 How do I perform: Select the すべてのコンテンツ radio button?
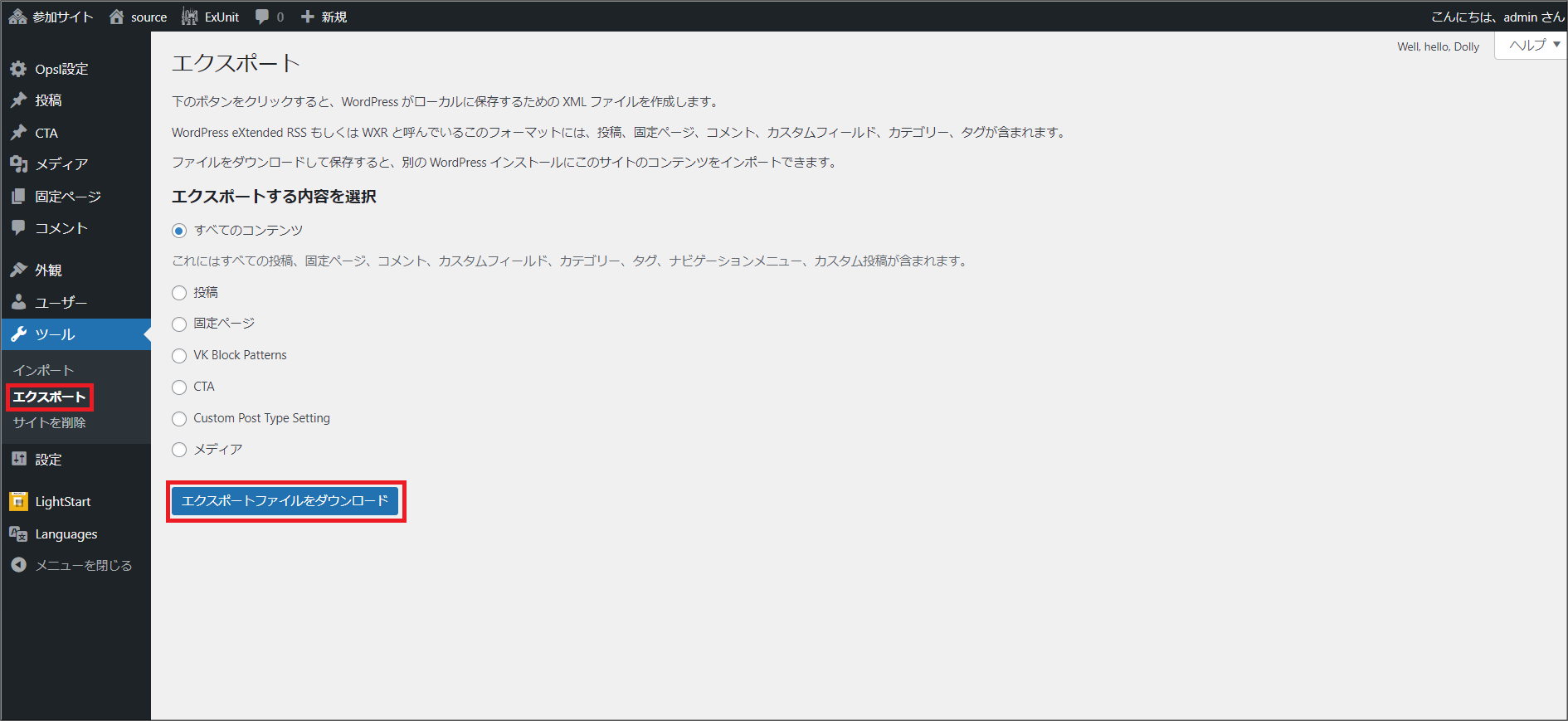tap(179, 231)
